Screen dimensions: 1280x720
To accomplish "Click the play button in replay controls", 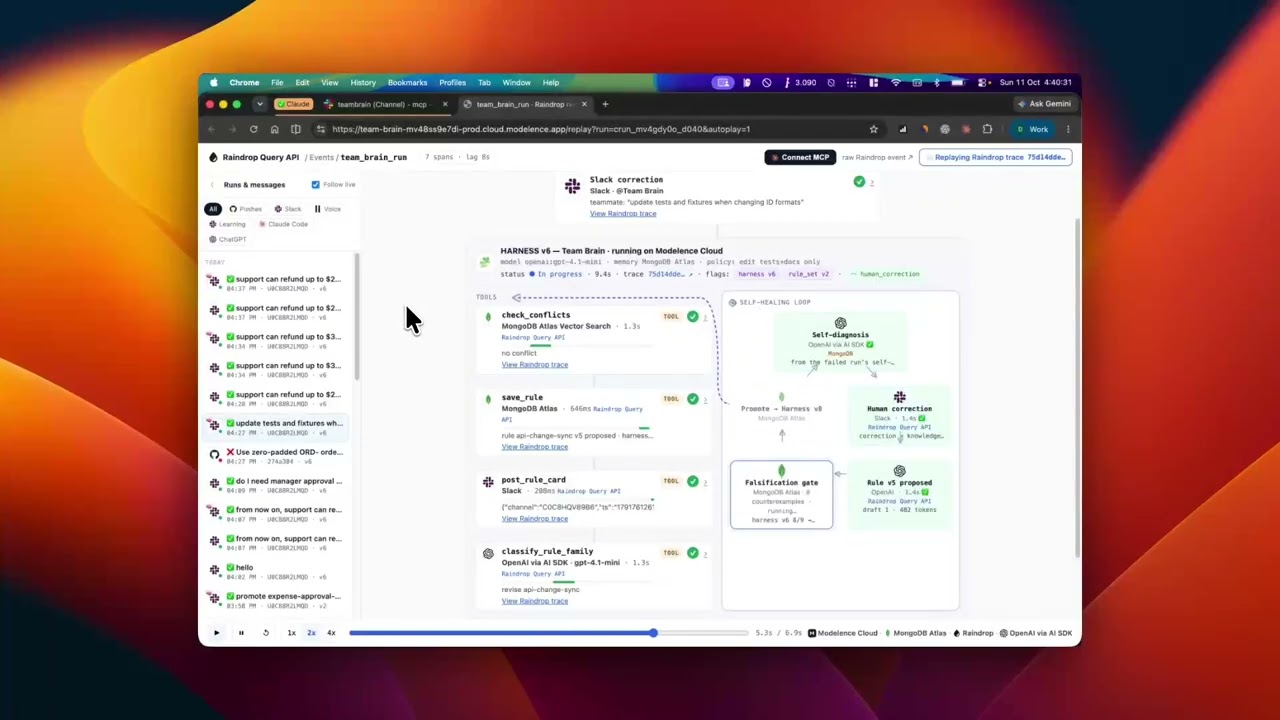I will coord(216,633).
